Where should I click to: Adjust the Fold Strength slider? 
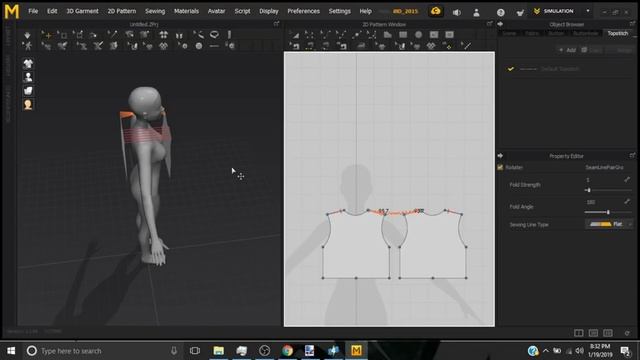coord(608,190)
